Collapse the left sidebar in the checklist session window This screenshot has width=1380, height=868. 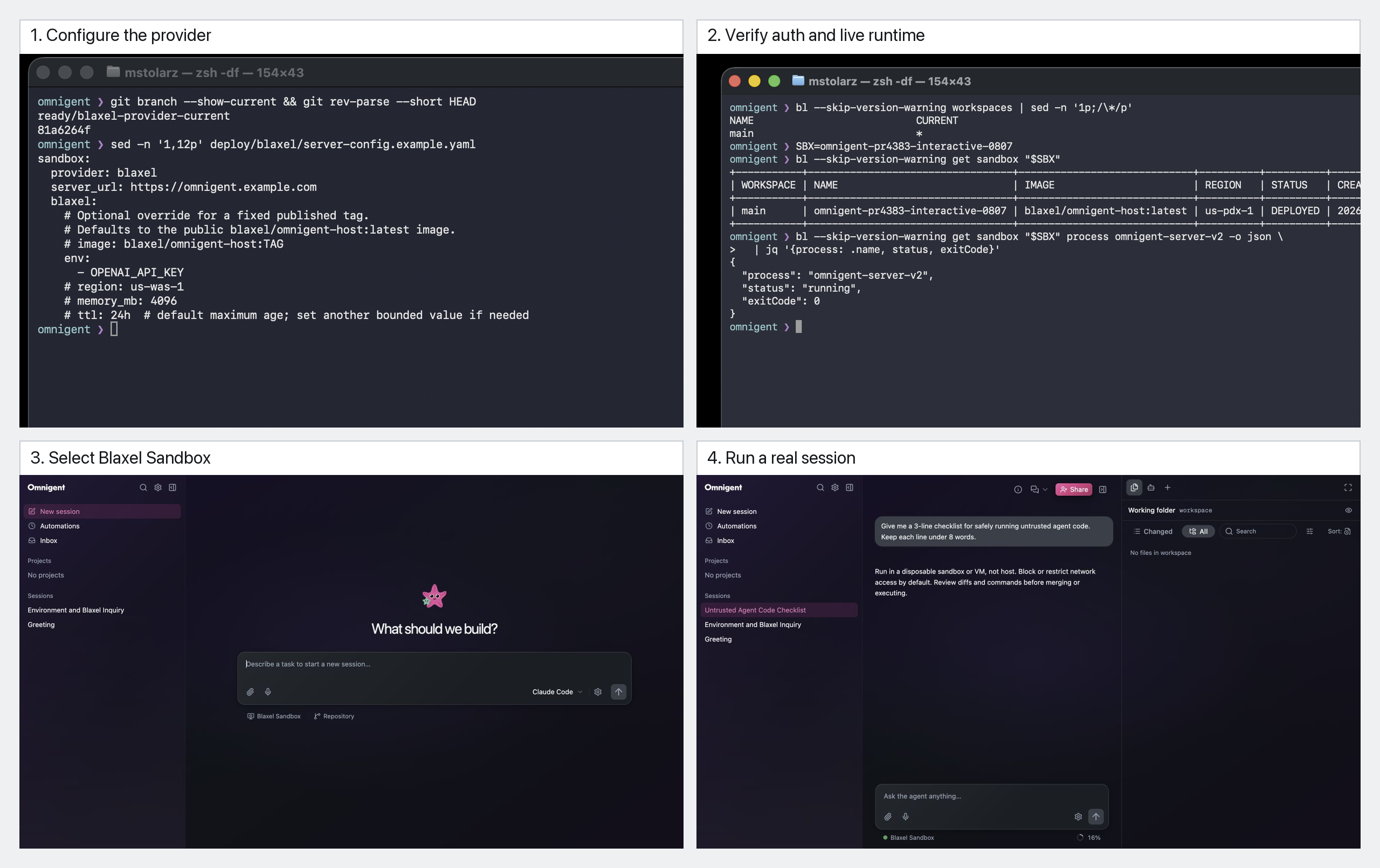pos(850,487)
